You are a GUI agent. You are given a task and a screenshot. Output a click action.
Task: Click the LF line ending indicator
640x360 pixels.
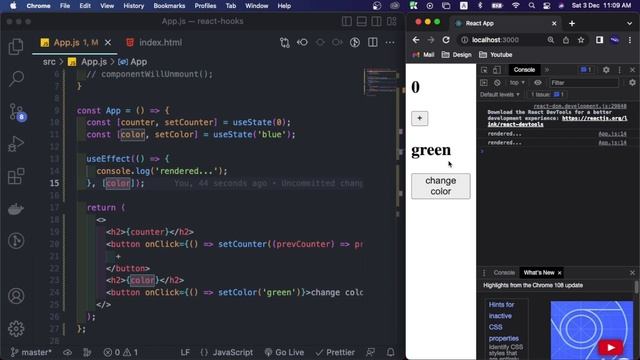point(185,352)
